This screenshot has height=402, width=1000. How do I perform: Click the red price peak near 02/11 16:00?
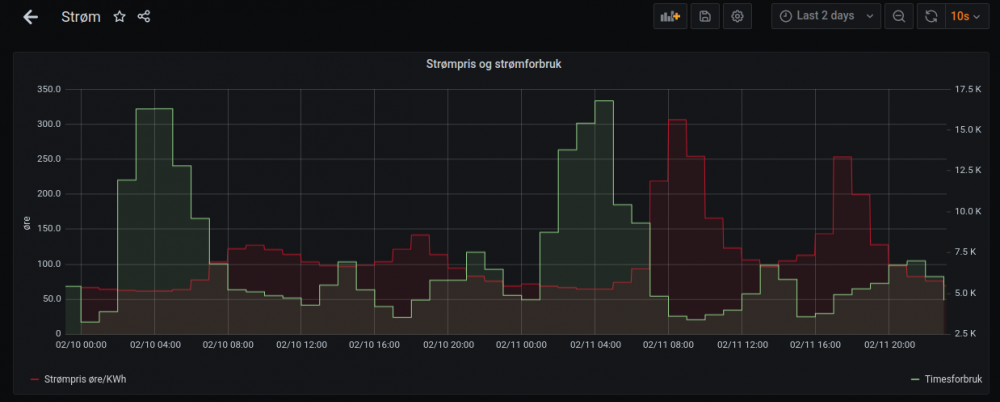842,157
